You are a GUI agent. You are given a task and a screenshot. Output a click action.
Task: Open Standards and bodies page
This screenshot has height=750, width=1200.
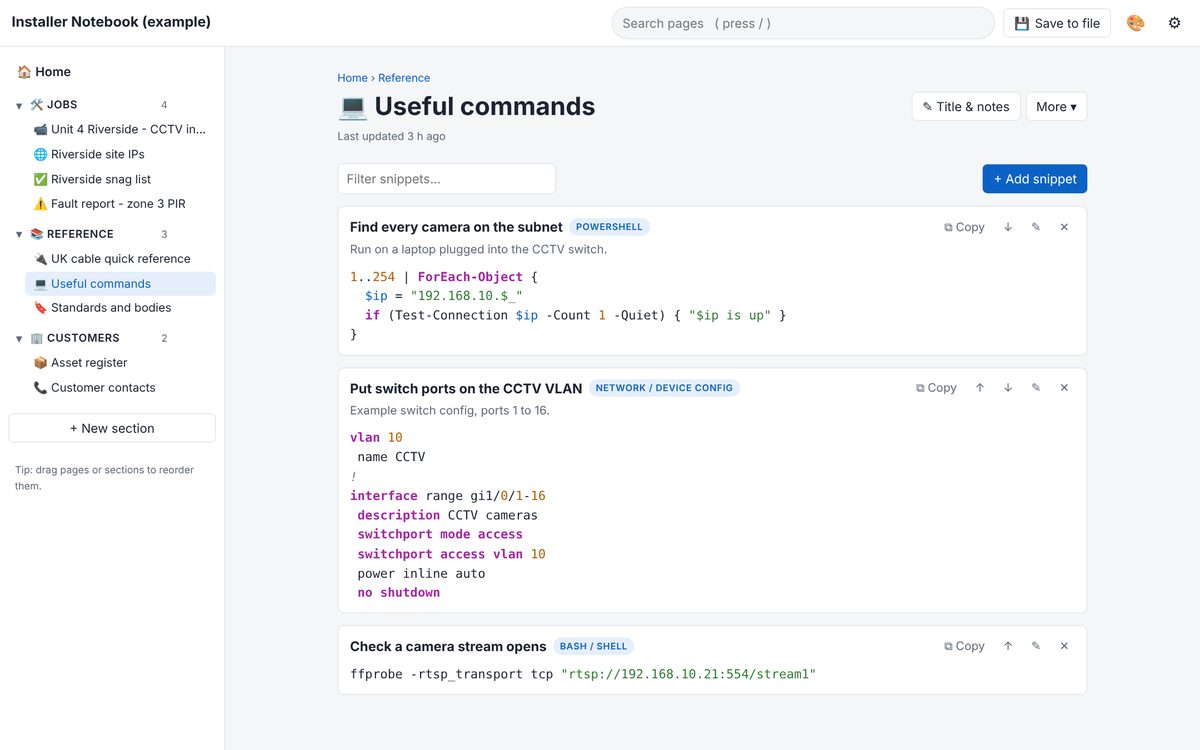point(120,308)
